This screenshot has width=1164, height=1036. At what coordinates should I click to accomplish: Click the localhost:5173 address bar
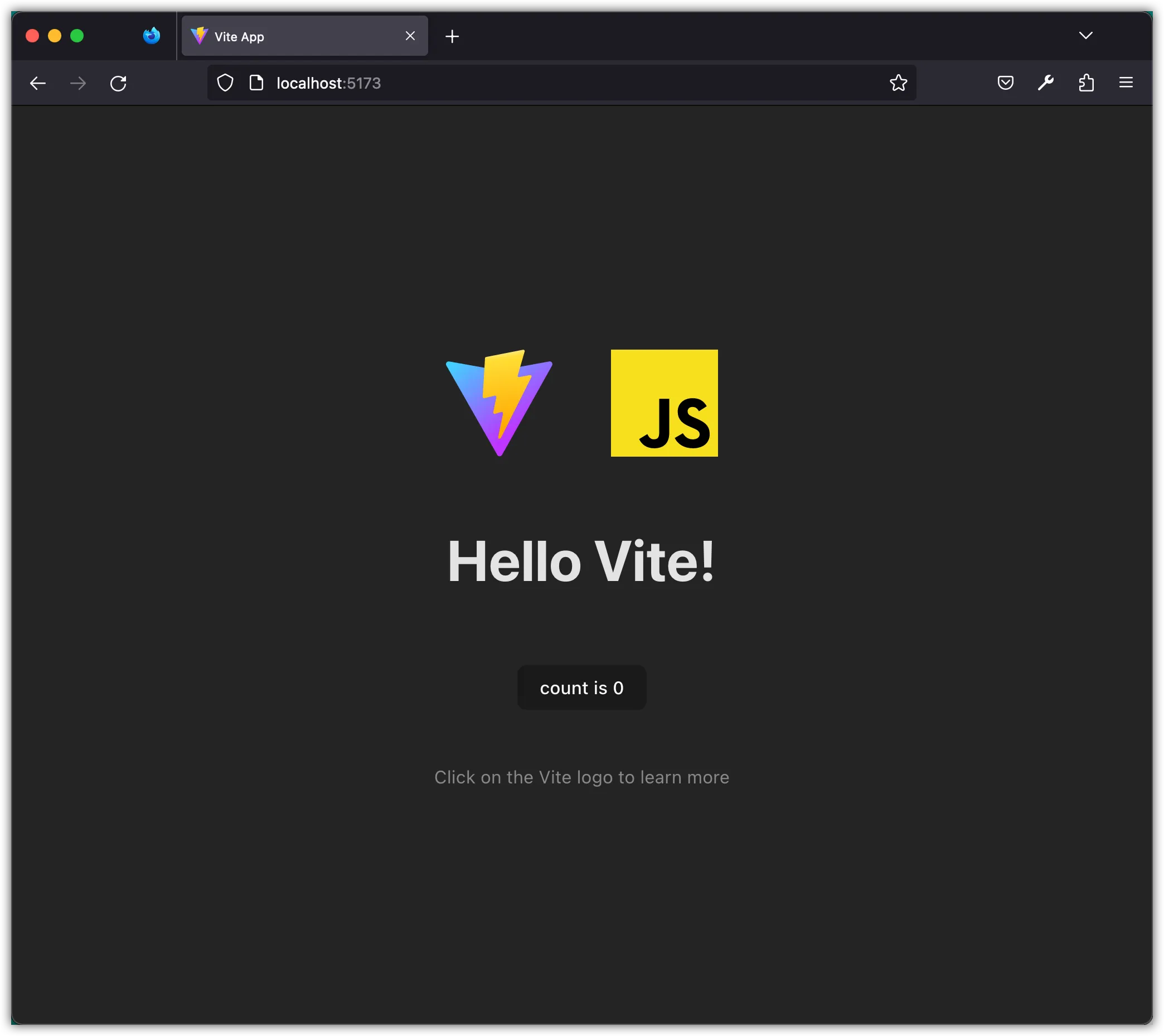click(561, 83)
